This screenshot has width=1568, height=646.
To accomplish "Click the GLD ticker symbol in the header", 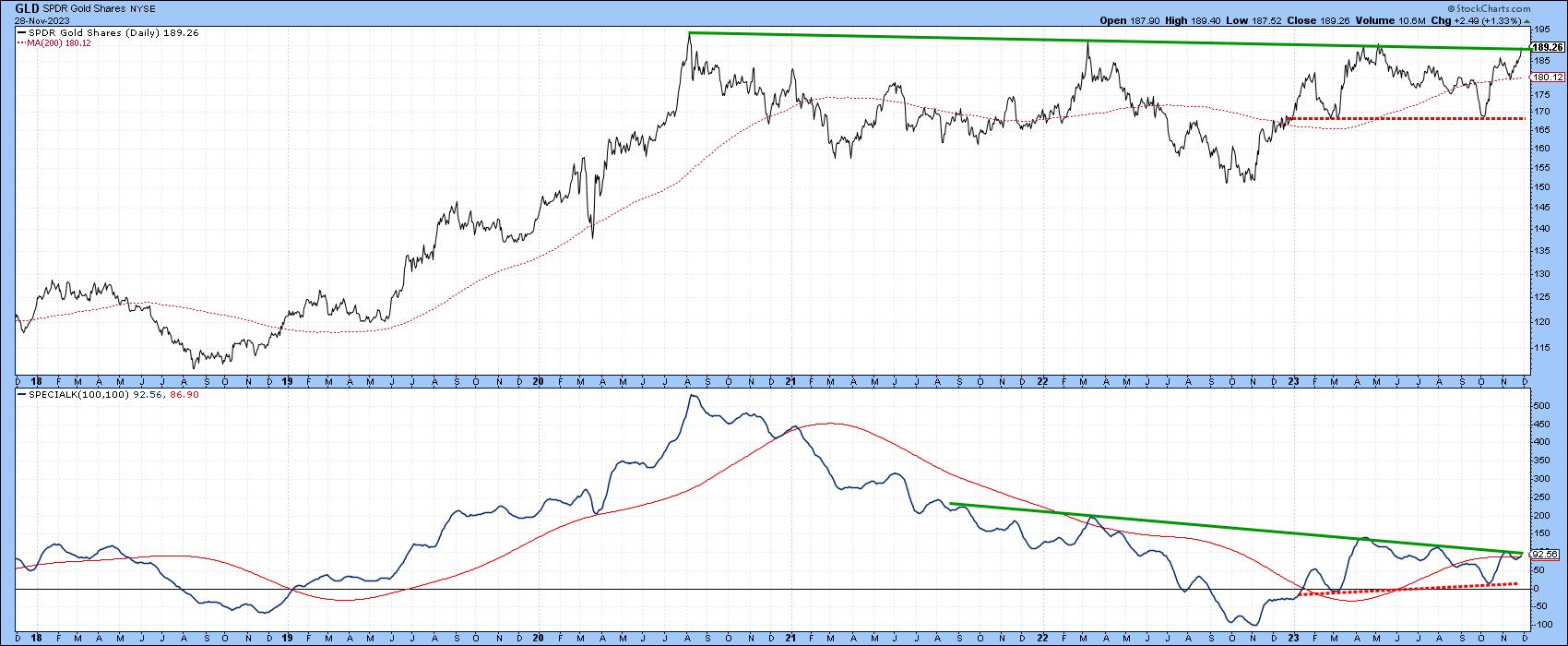I will pyautogui.click(x=27, y=9).
